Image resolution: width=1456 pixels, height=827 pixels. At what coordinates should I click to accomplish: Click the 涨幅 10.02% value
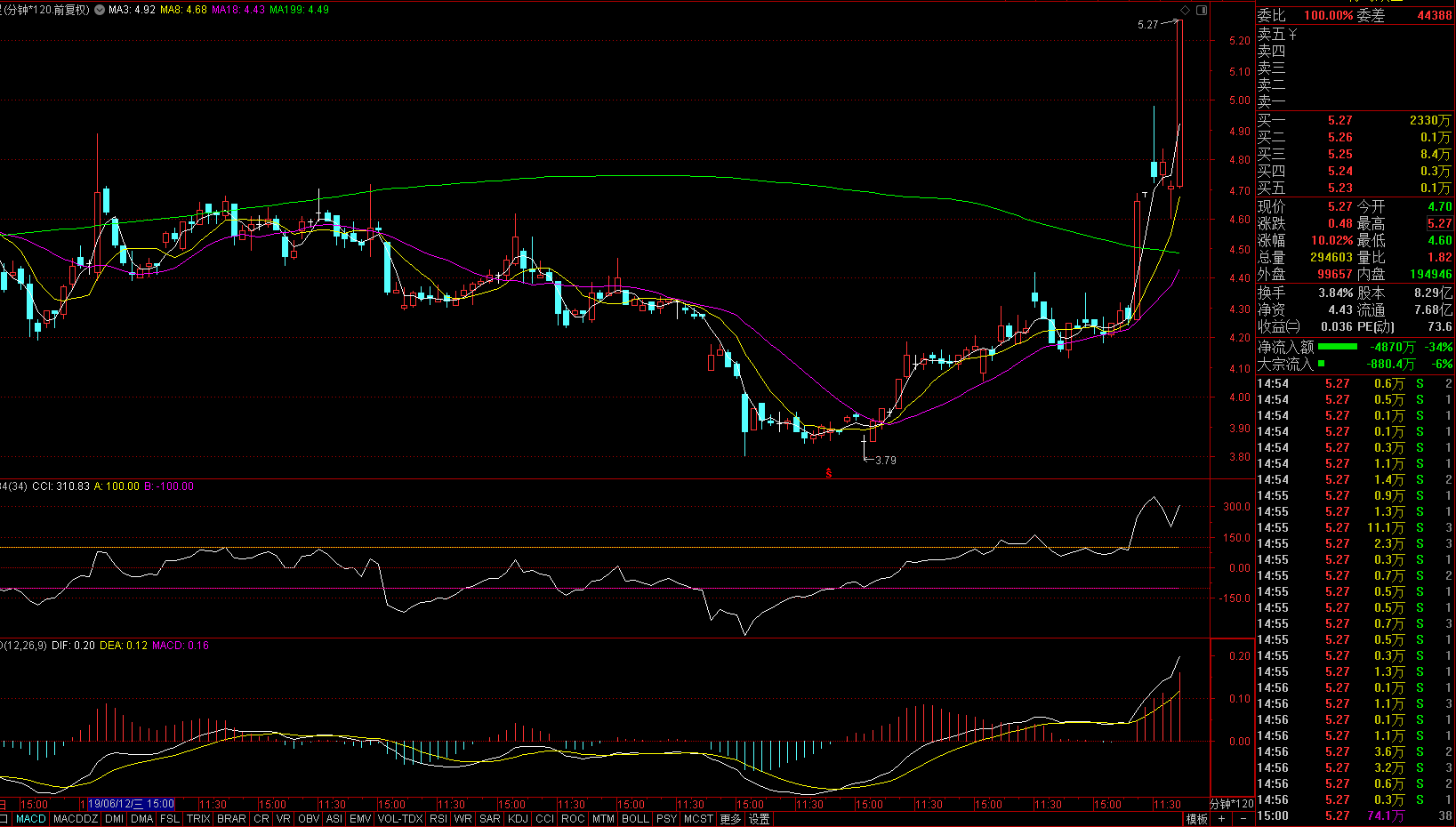pyautogui.click(x=1331, y=240)
